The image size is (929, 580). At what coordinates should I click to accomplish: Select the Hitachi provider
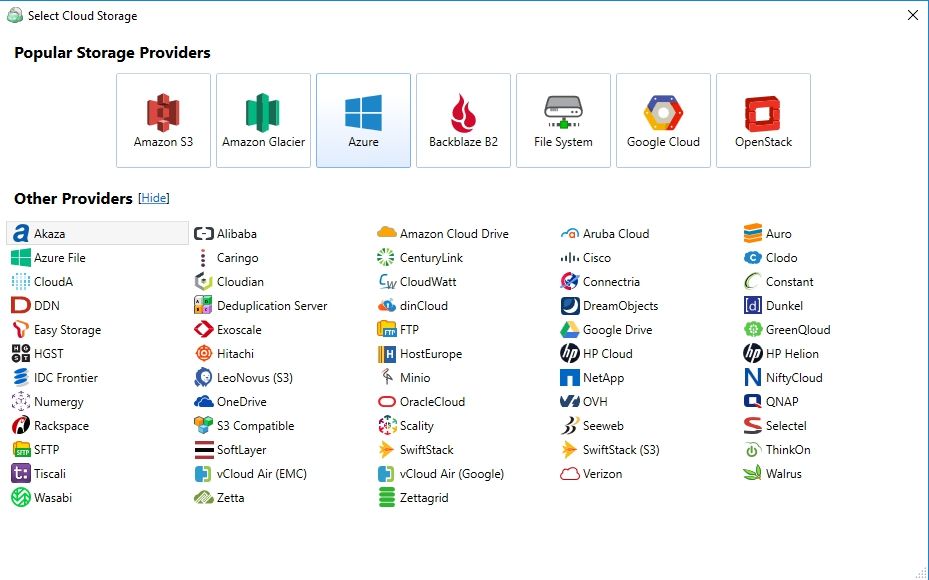pyautogui.click(x=224, y=354)
